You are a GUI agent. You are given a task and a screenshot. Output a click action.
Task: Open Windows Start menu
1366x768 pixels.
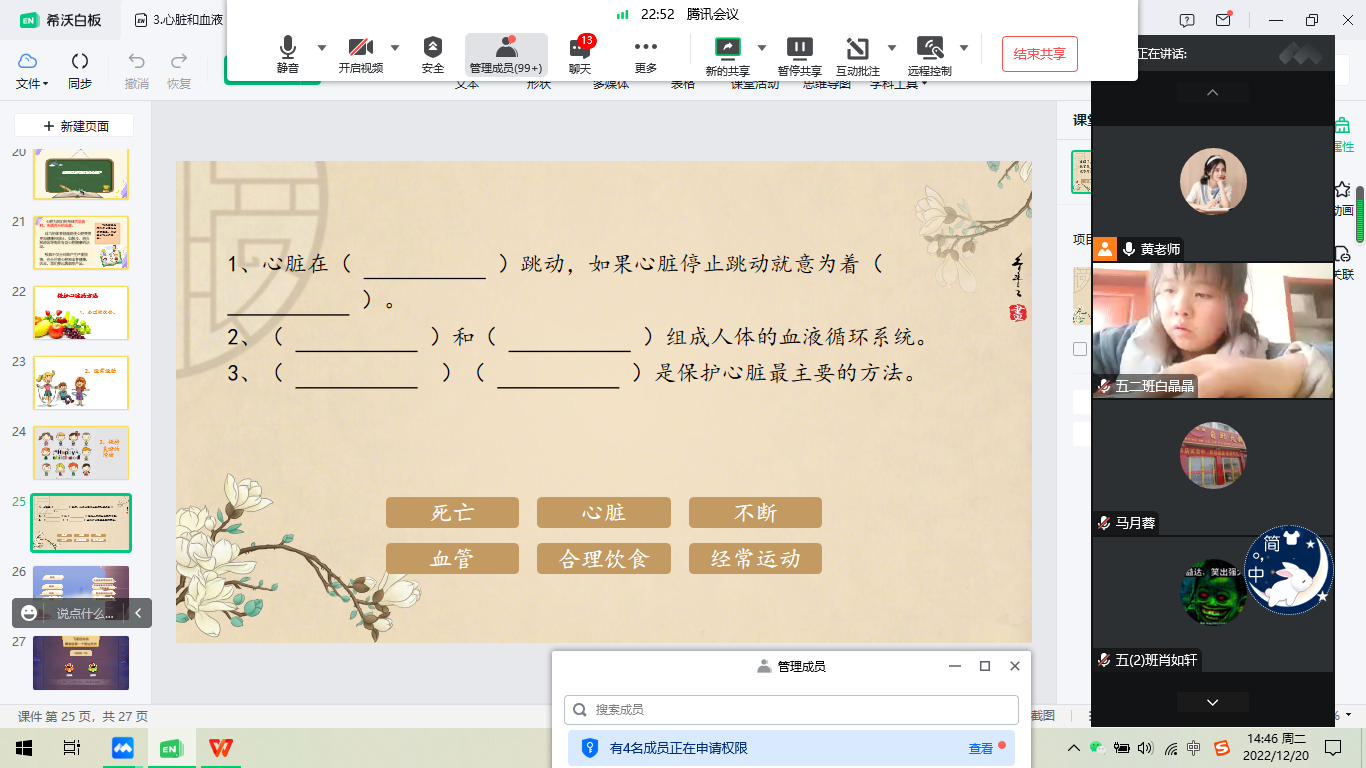point(24,748)
